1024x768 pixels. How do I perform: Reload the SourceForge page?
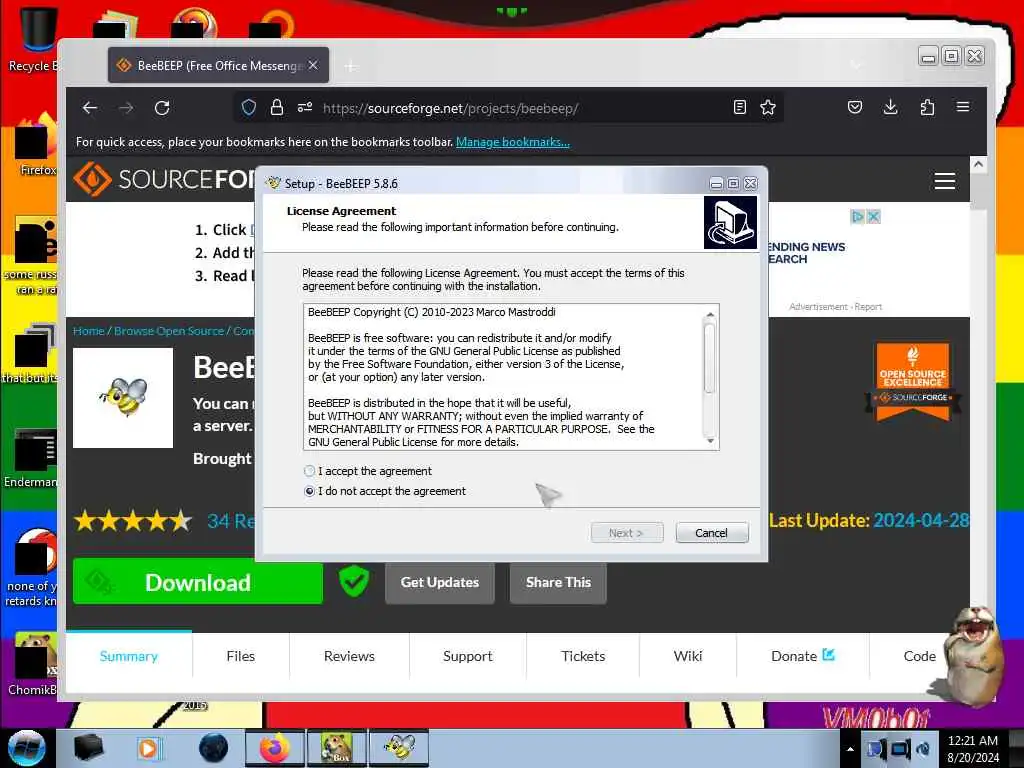(x=162, y=108)
